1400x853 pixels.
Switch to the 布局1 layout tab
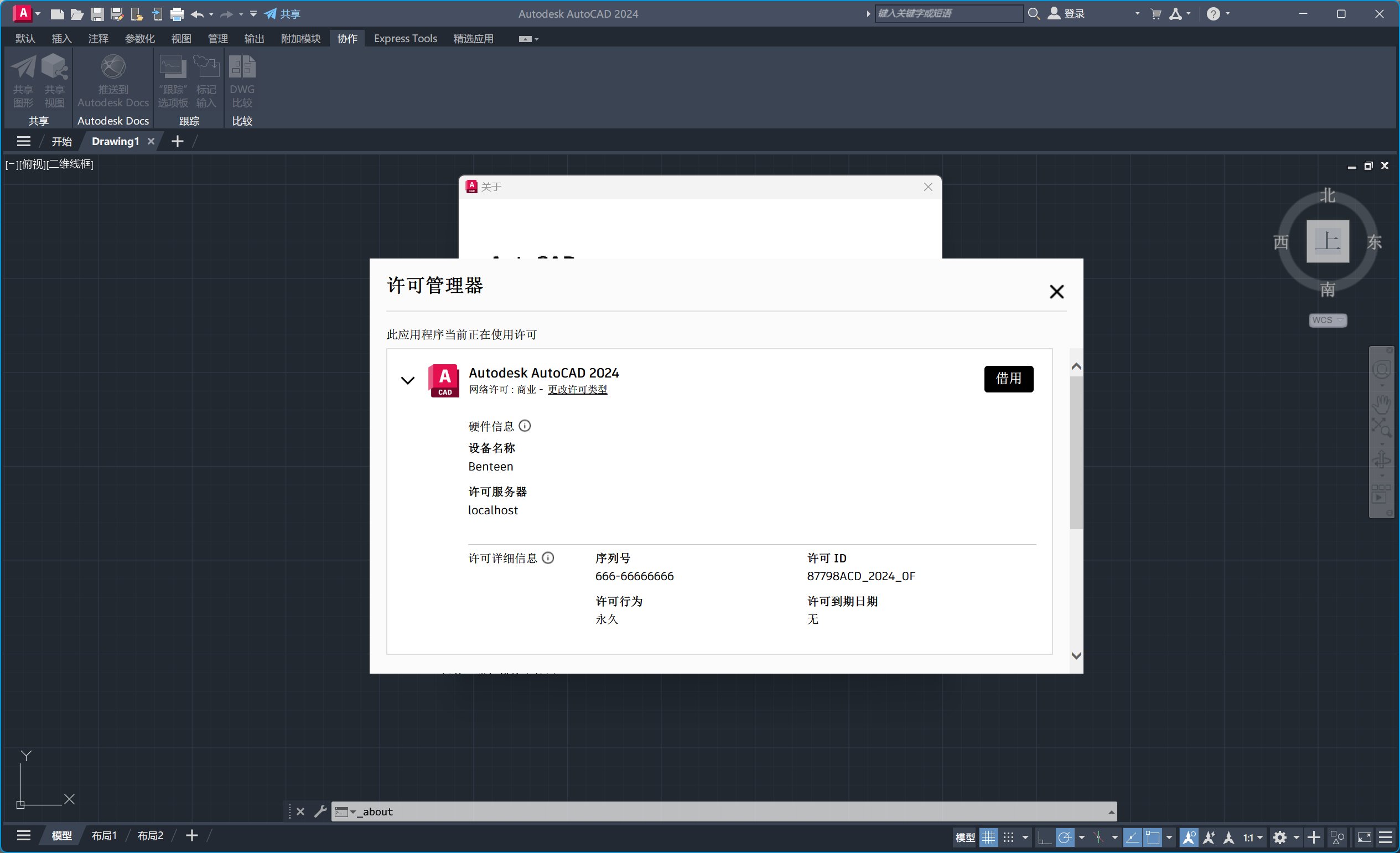click(104, 836)
